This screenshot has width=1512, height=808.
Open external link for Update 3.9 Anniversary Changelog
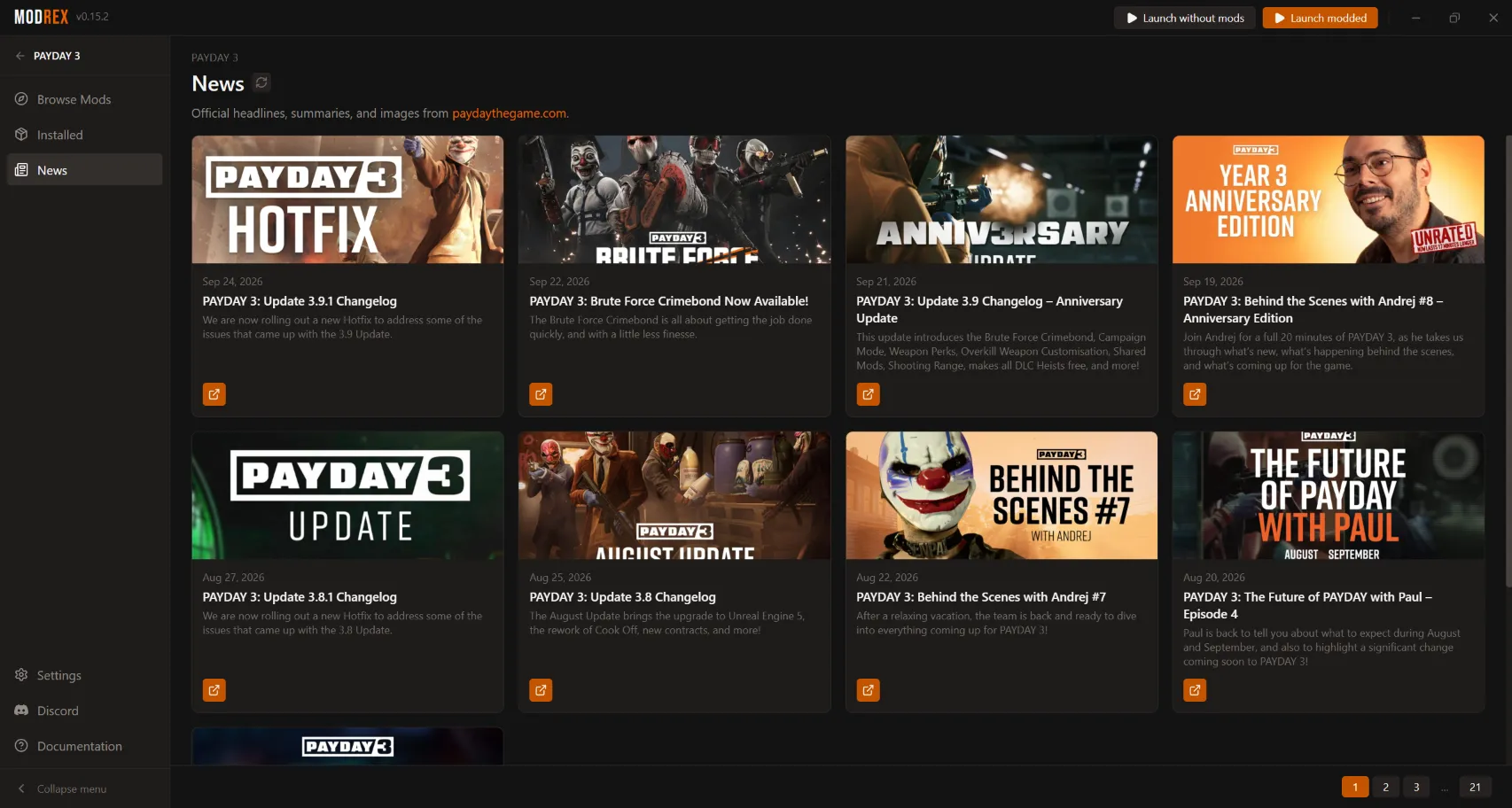[x=869, y=394]
